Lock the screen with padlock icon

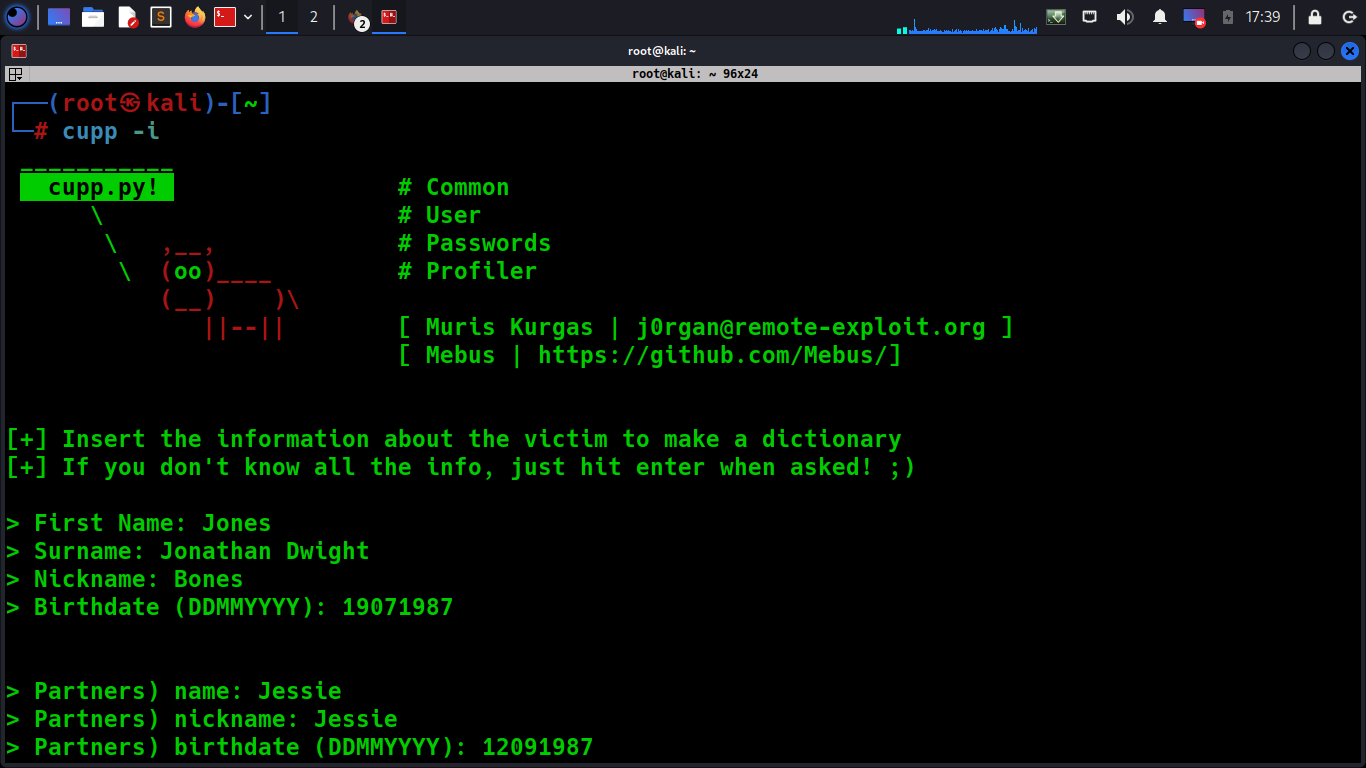[x=1315, y=17]
